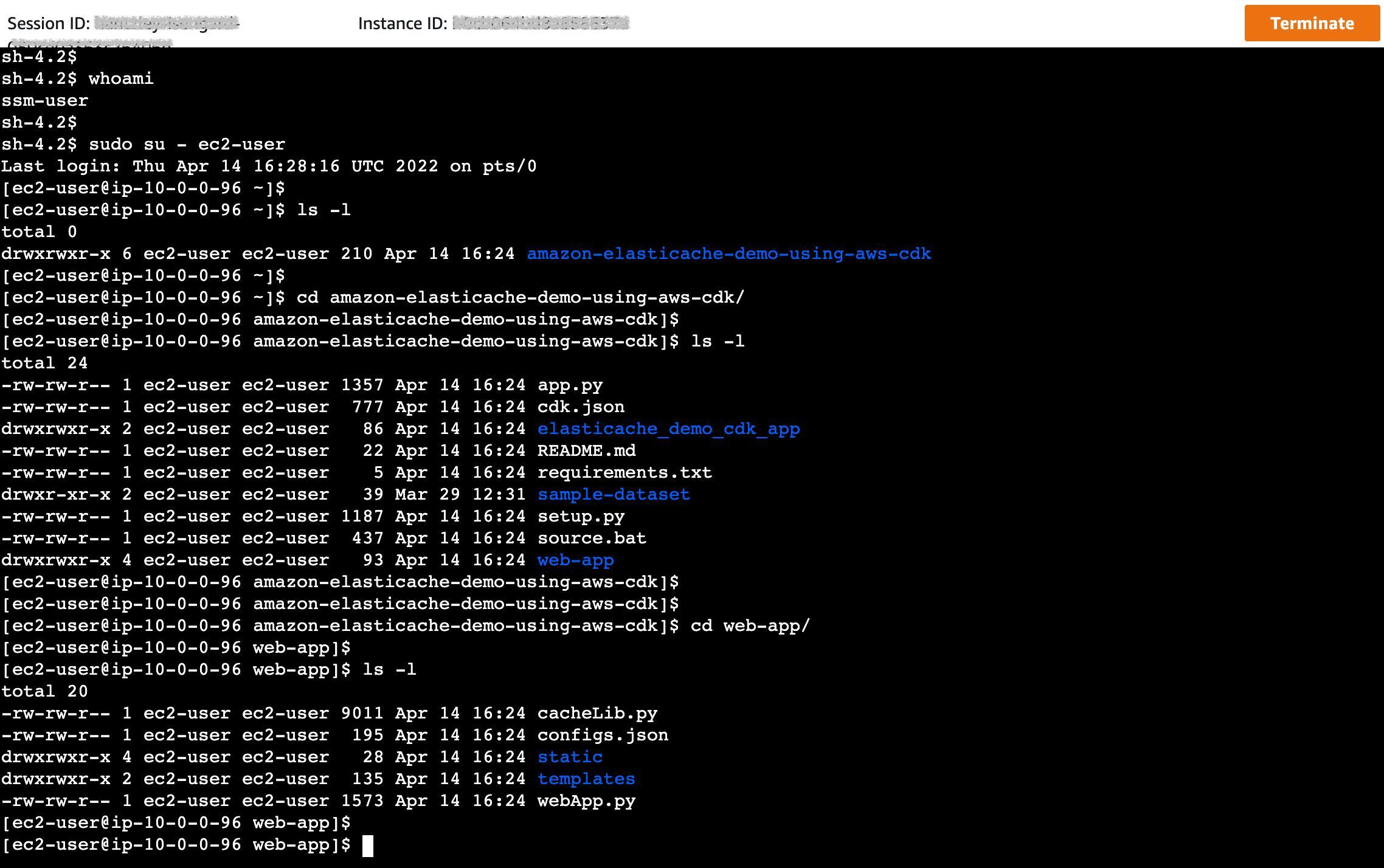This screenshot has height=868, width=1384.
Task: Click the webApp.py filename
Action: 586,801
